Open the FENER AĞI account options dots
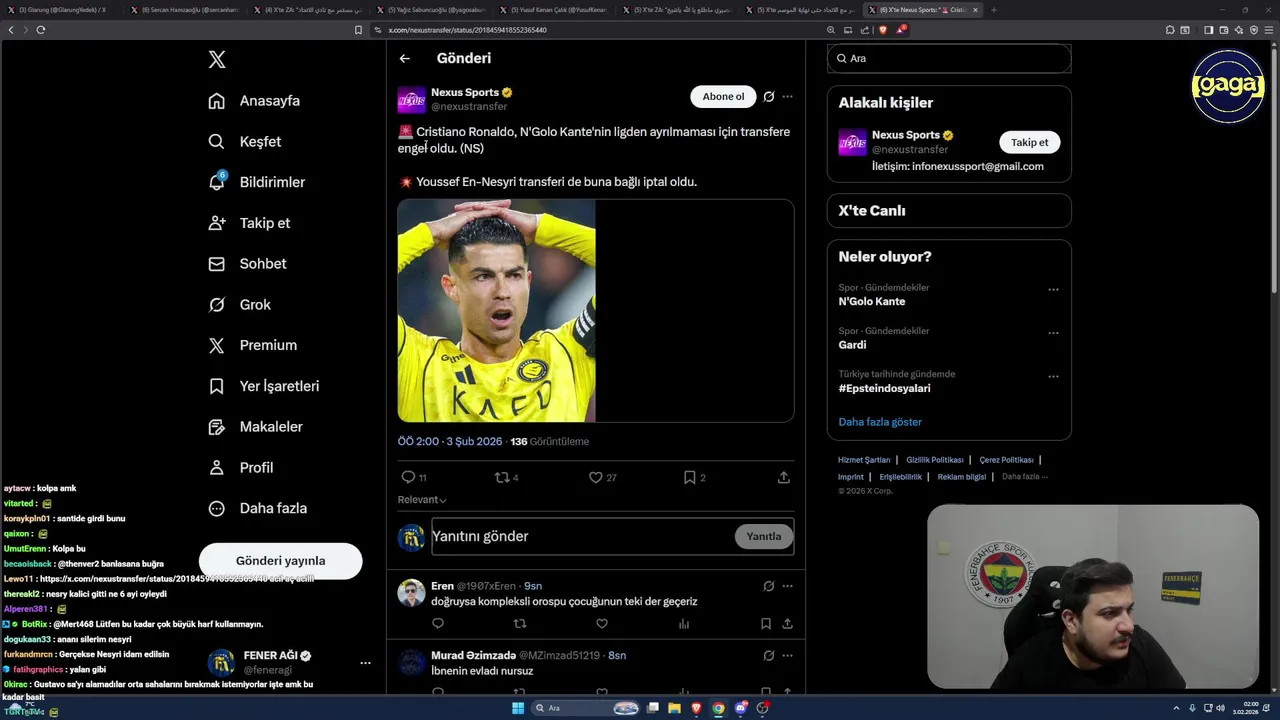Viewport: 1280px width, 720px height. [365, 663]
